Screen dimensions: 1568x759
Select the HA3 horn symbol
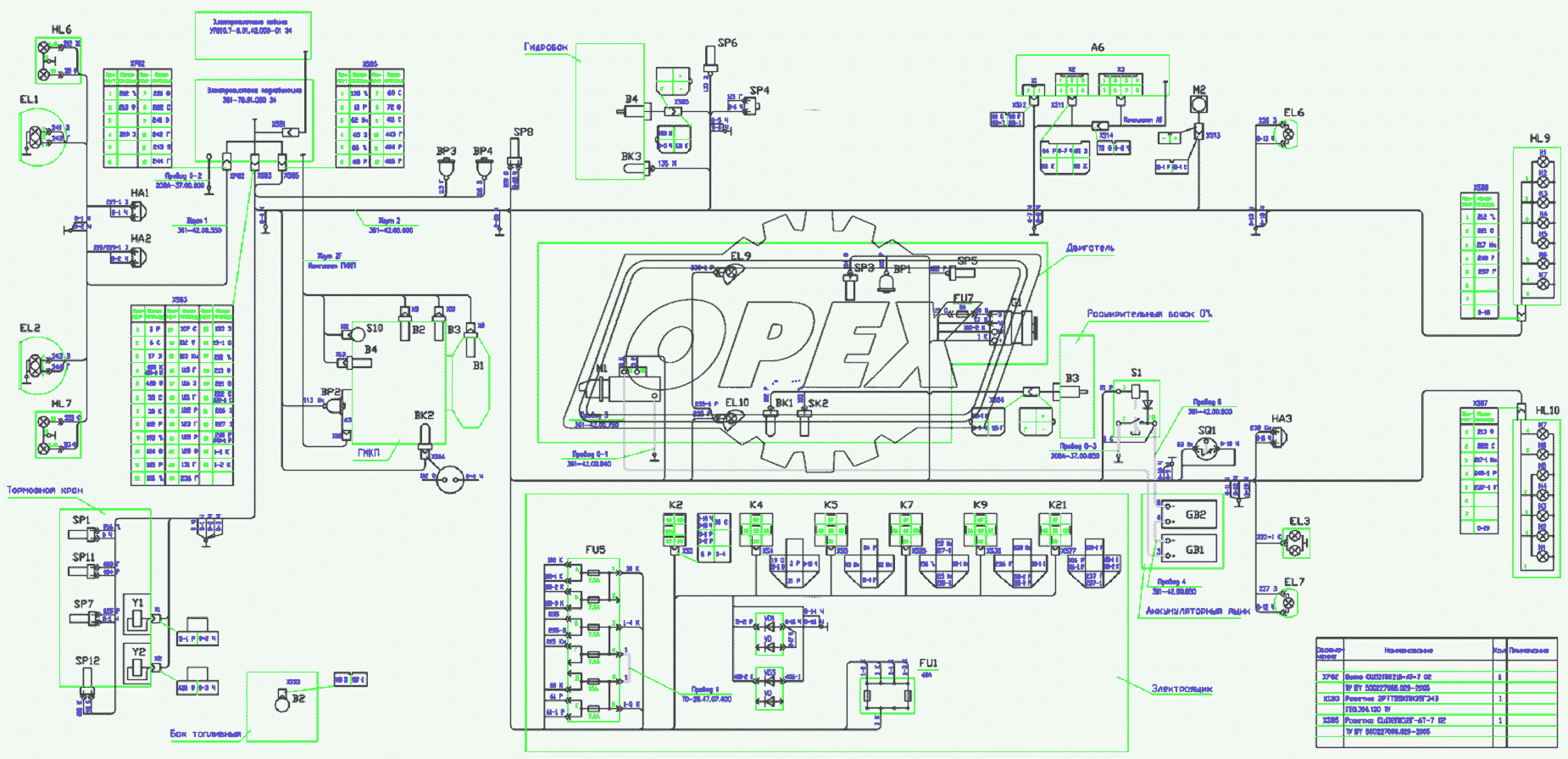coord(1279,436)
